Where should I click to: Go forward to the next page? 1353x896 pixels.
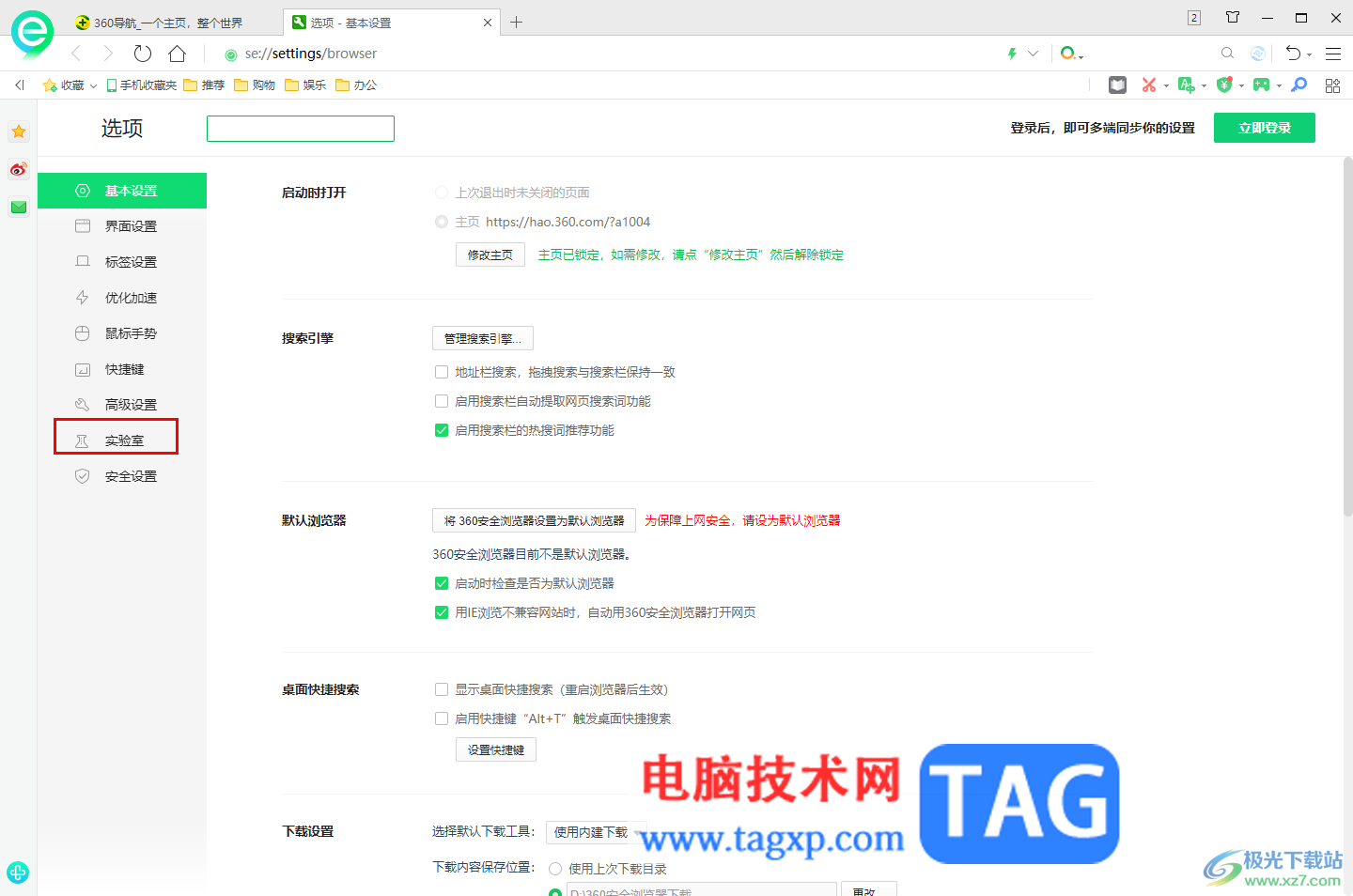click(108, 54)
